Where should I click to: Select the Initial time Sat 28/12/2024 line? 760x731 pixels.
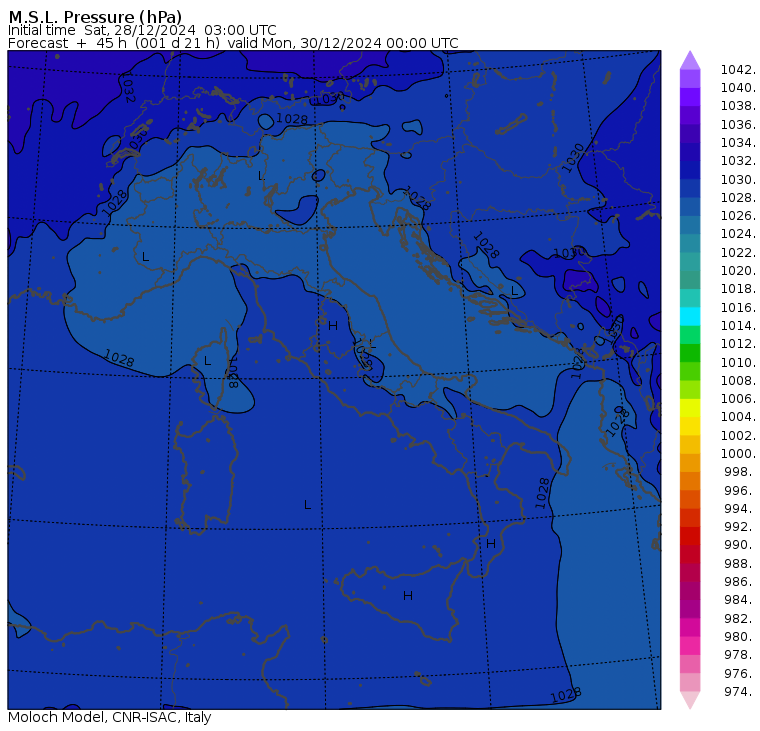point(142,30)
